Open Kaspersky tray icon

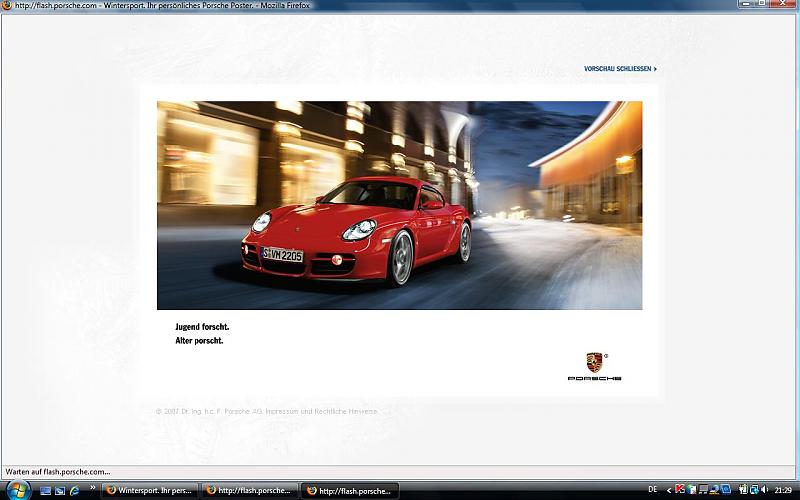click(x=680, y=490)
